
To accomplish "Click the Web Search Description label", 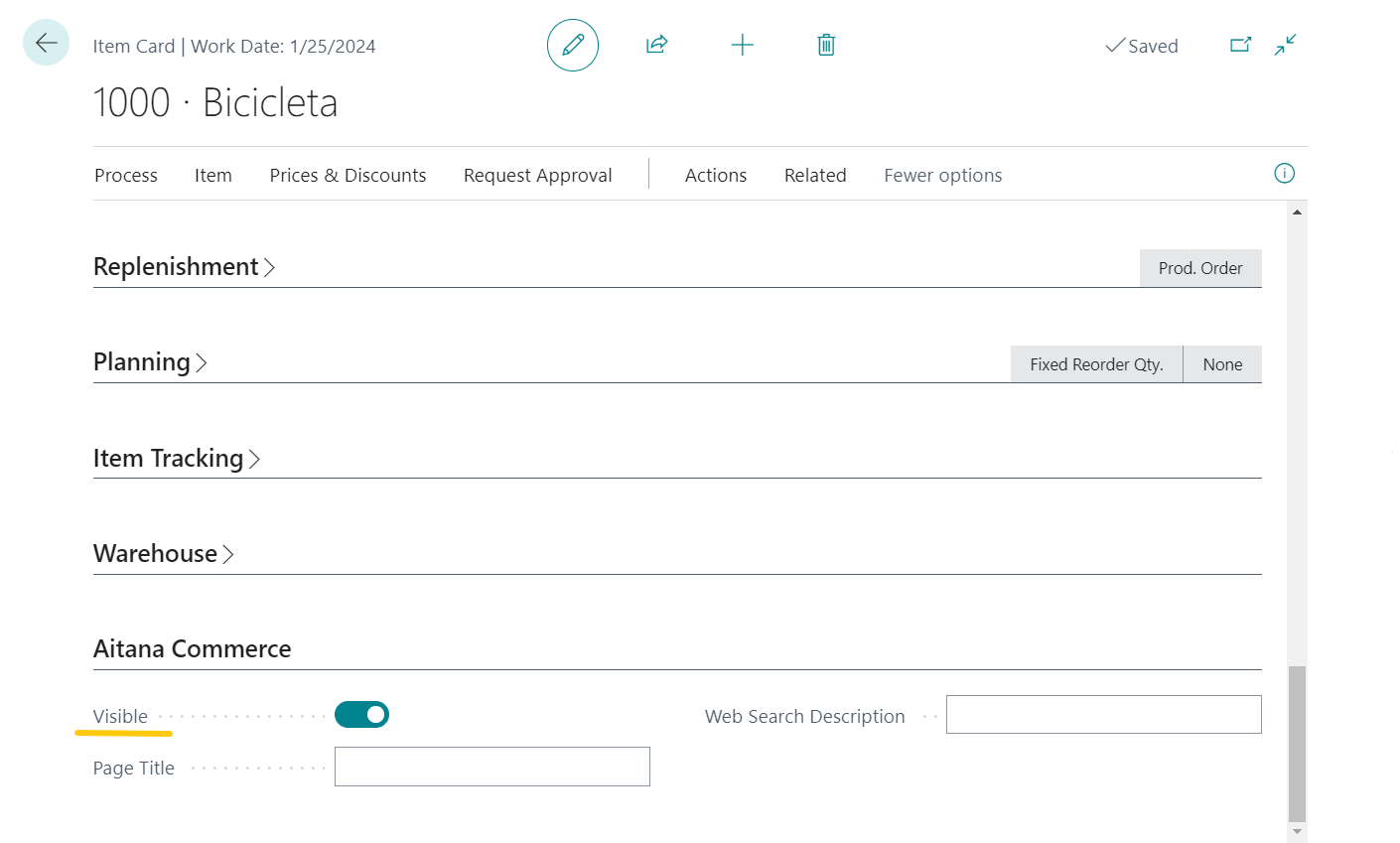I will pyautogui.click(x=805, y=717).
